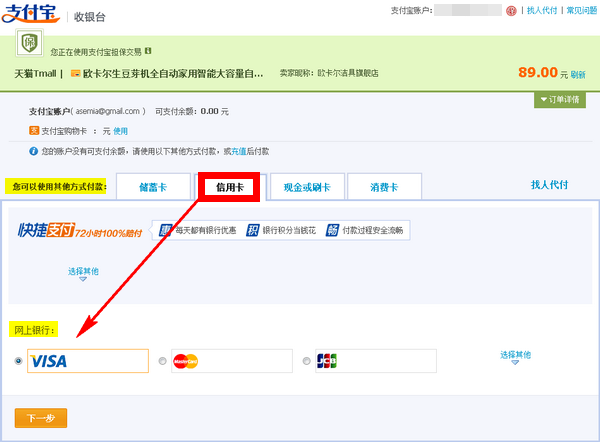Click the 付款过程安全流畅 text

click(x=373, y=230)
